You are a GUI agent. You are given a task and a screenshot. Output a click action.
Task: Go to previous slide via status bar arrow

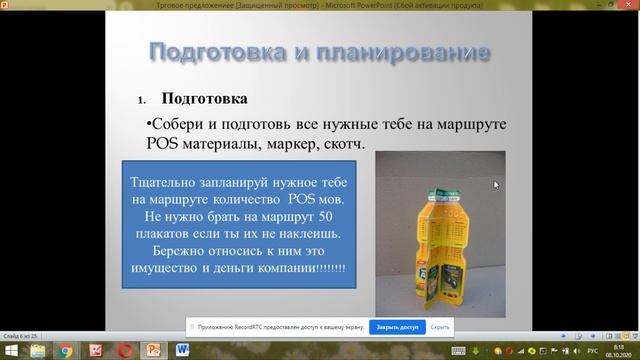563,336
